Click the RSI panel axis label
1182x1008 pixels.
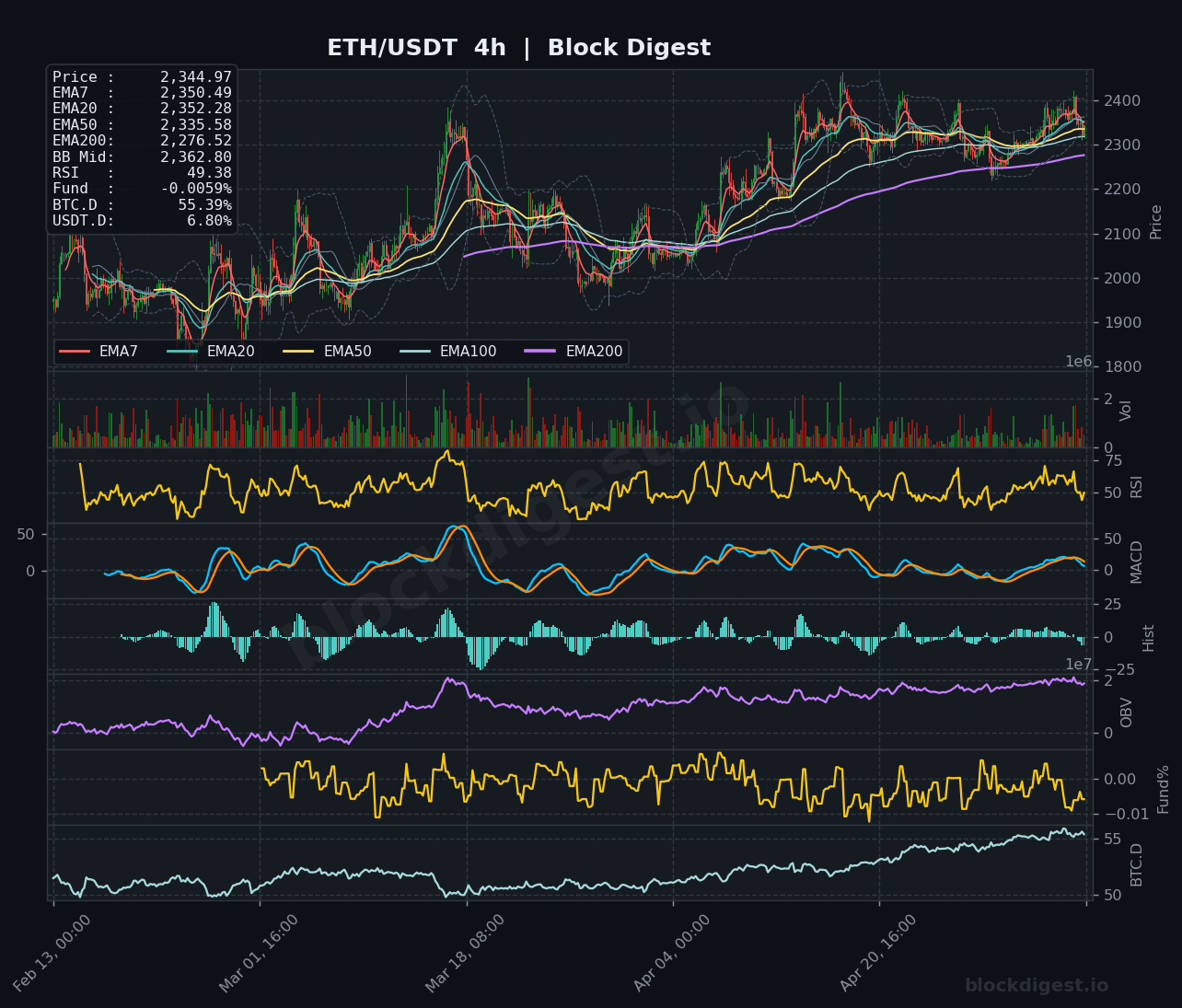(1137, 487)
